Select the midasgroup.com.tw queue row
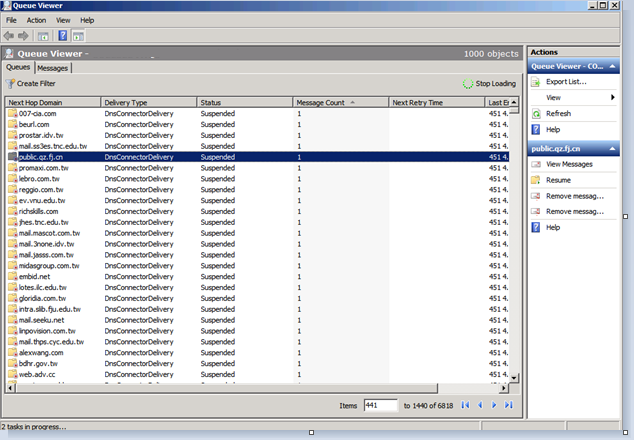The image size is (634, 440). pyautogui.click(x=258, y=266)
